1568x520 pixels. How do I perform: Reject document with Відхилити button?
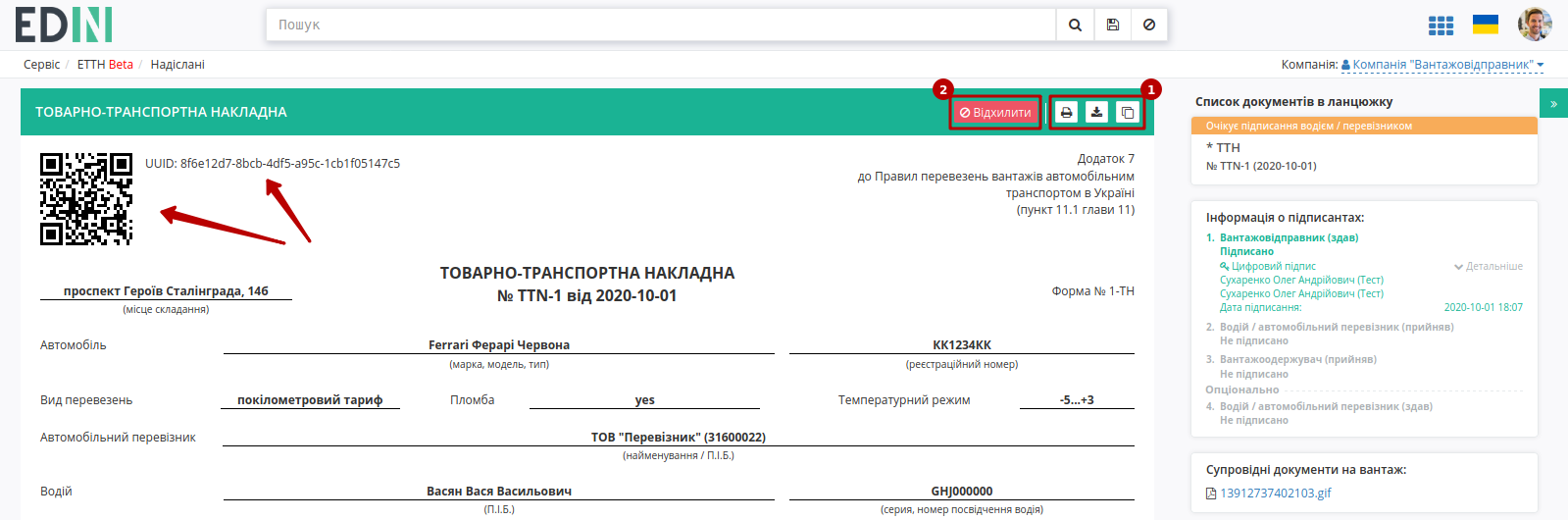[995, 113]
